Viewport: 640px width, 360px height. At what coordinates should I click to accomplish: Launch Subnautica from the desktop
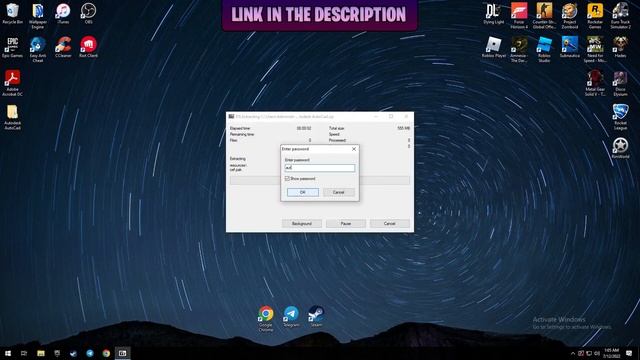[x=569, y=47]
